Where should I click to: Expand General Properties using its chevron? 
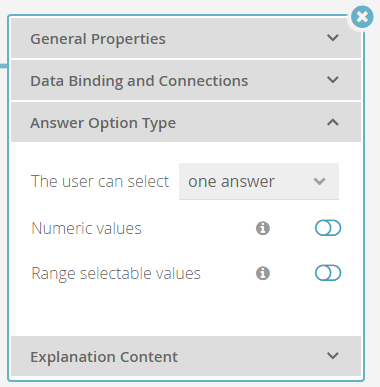[333, 38]
